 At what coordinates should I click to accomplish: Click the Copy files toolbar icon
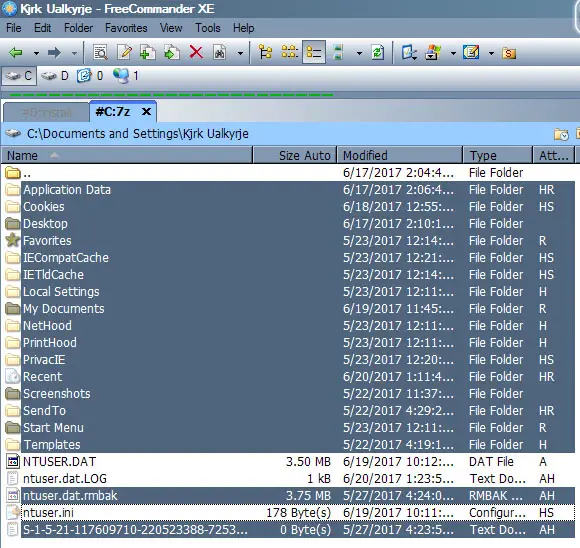click(x=148, y=53)
